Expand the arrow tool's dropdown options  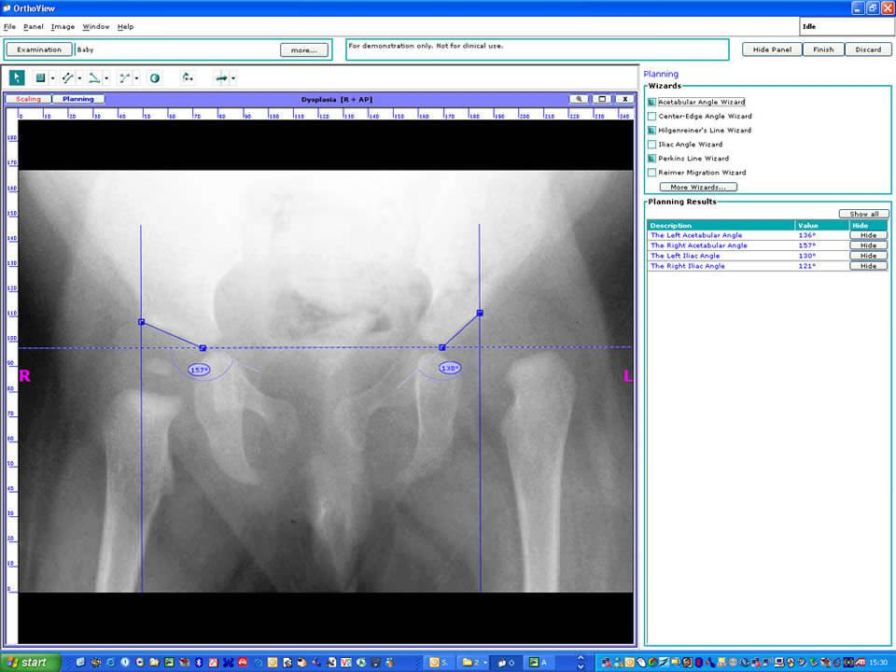tap(235, 78)
